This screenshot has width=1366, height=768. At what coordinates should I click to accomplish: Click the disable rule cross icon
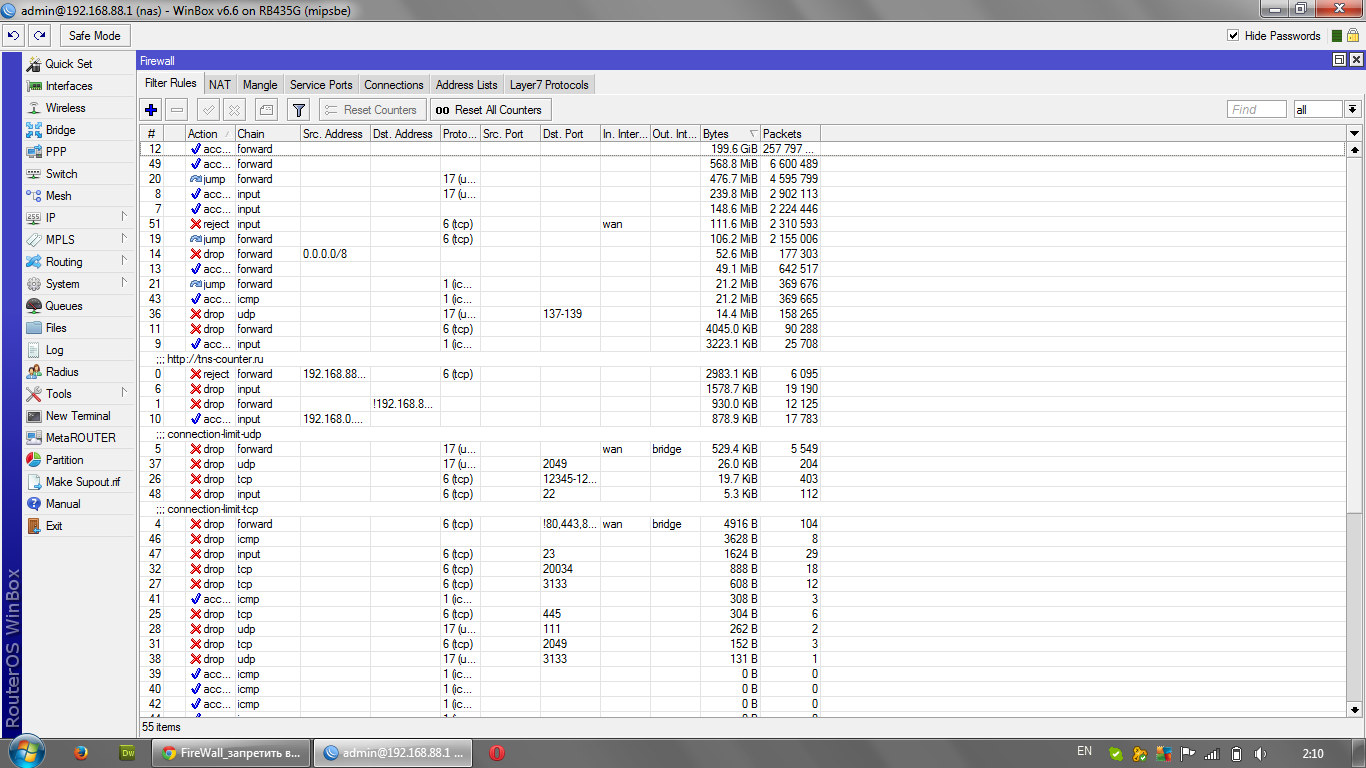[x=234, y=110]
